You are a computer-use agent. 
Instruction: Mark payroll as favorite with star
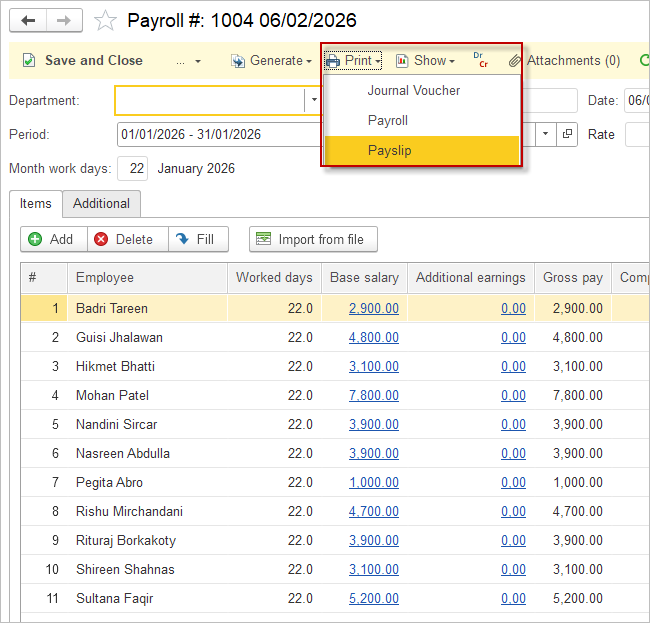tap(104, 21)
